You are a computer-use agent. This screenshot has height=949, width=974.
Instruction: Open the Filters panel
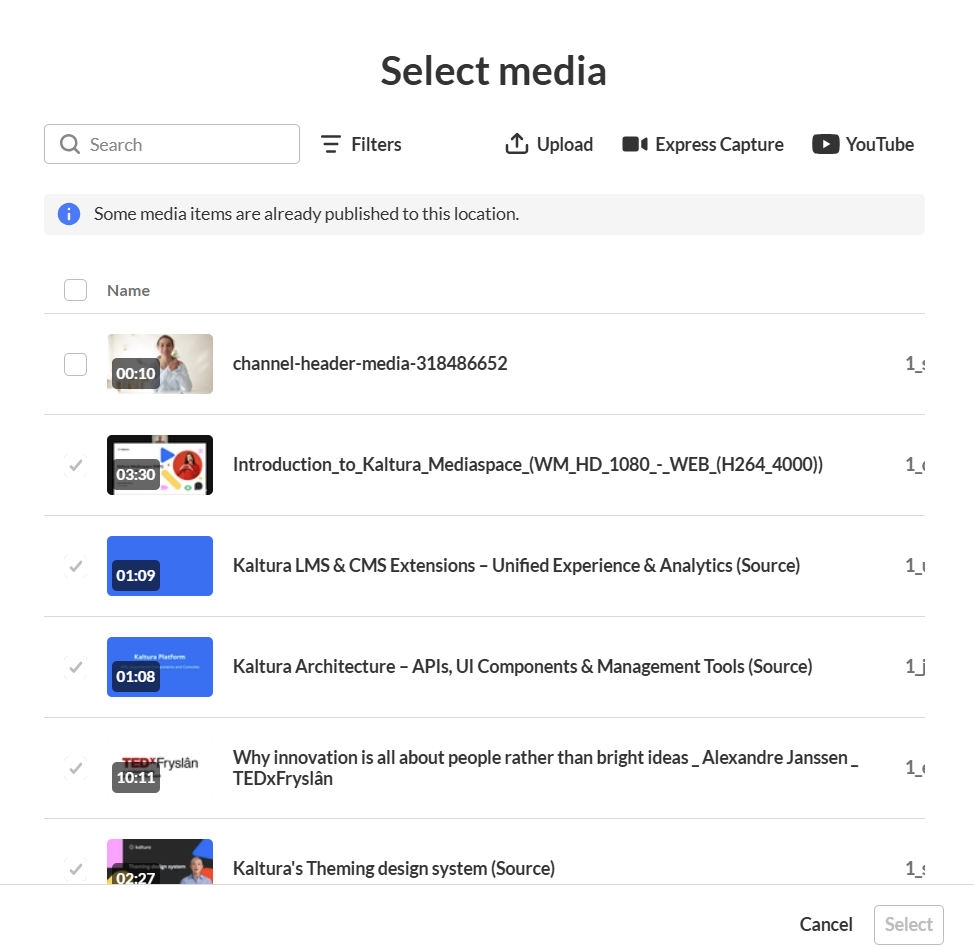coord(361,144)
